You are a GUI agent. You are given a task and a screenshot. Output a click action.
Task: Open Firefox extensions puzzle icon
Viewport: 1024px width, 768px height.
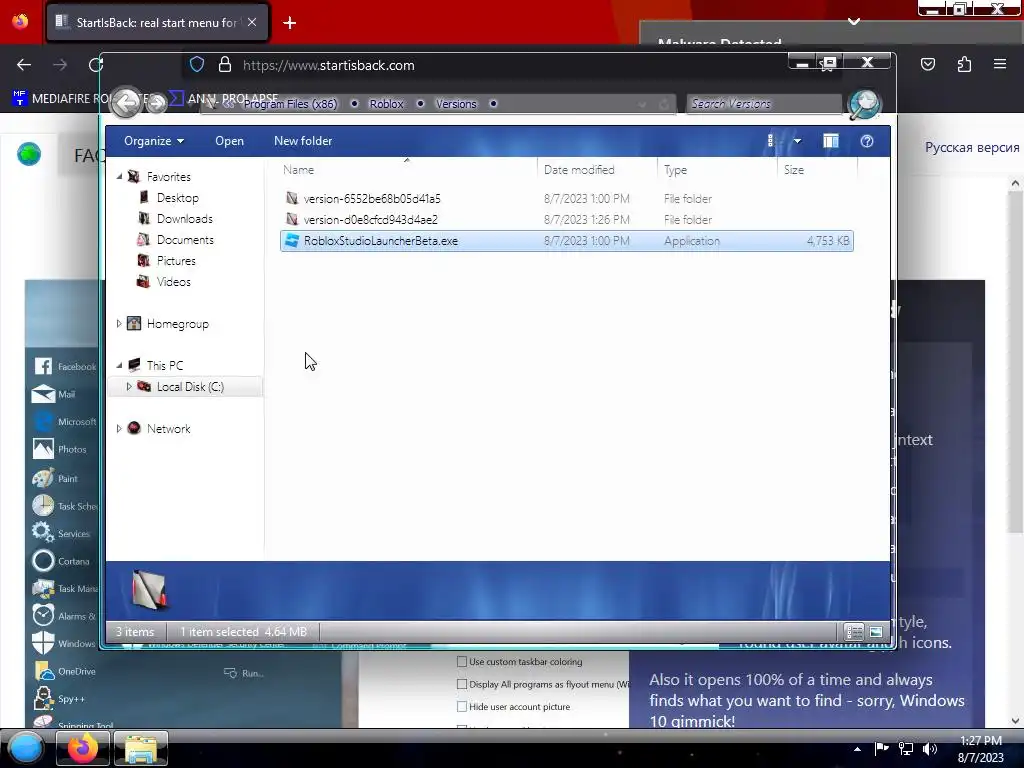(x=964, y=64)
